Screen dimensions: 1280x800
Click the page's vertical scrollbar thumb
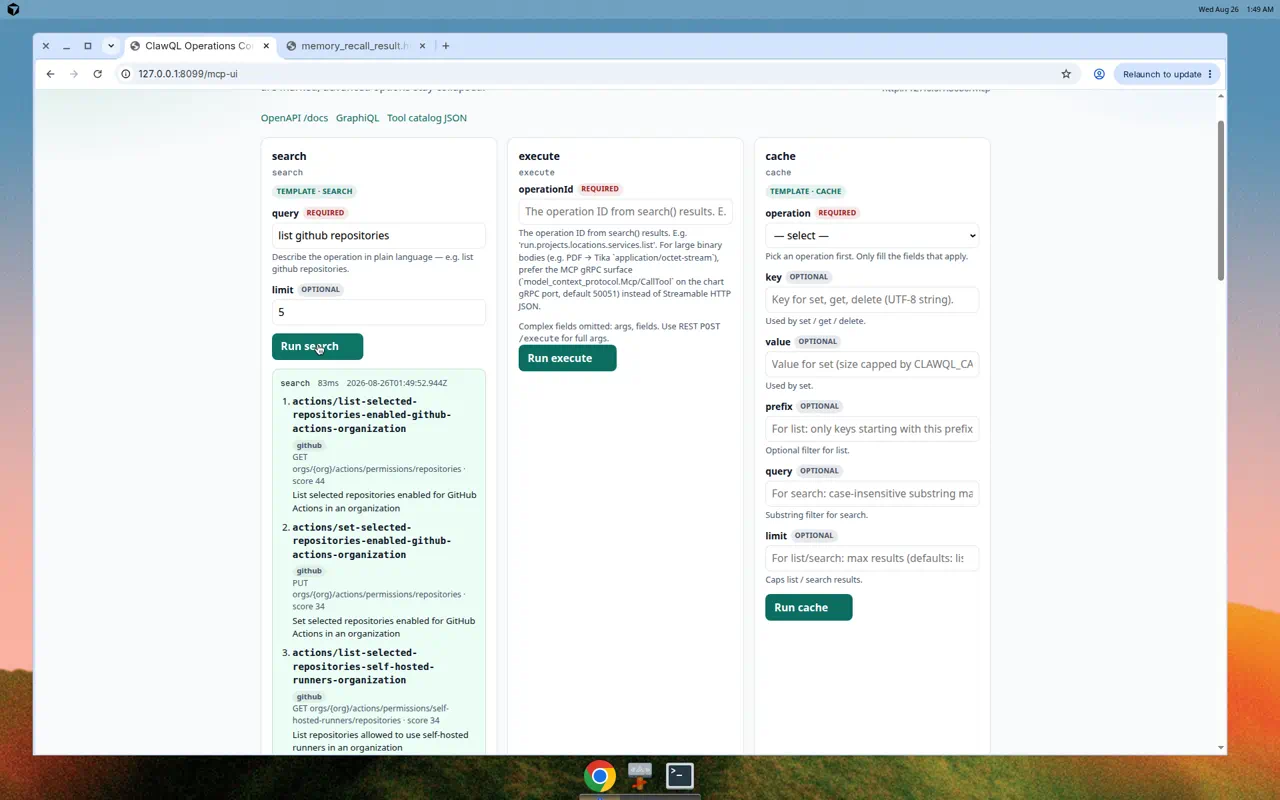coord(1221,200)
